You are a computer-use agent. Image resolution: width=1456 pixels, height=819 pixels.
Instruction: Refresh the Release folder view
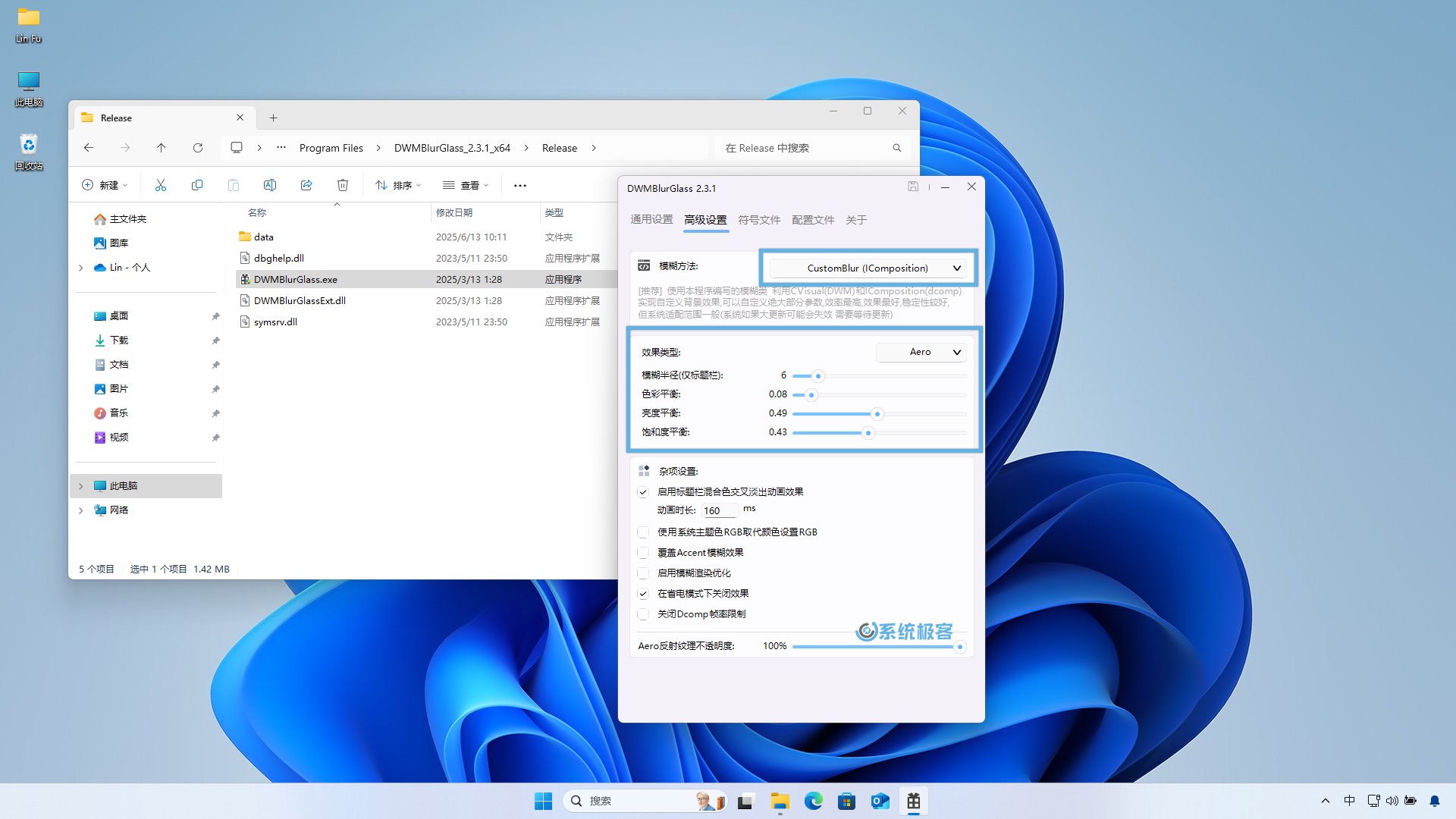tap(198, 148)
